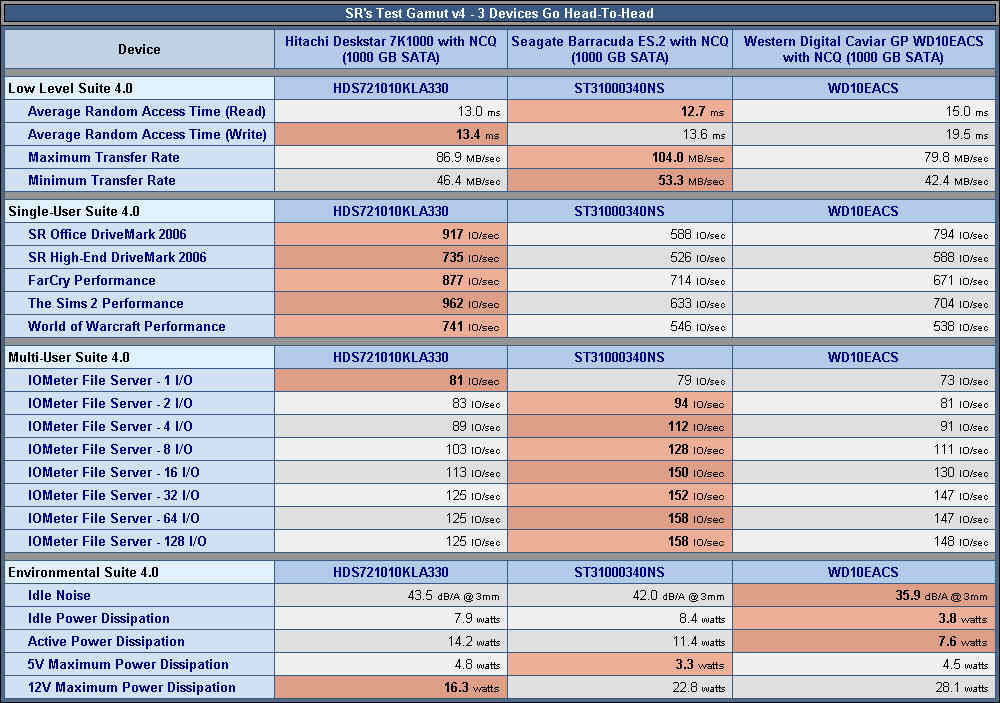Select the 13.4 ms write access value

(x=477, y=135)
